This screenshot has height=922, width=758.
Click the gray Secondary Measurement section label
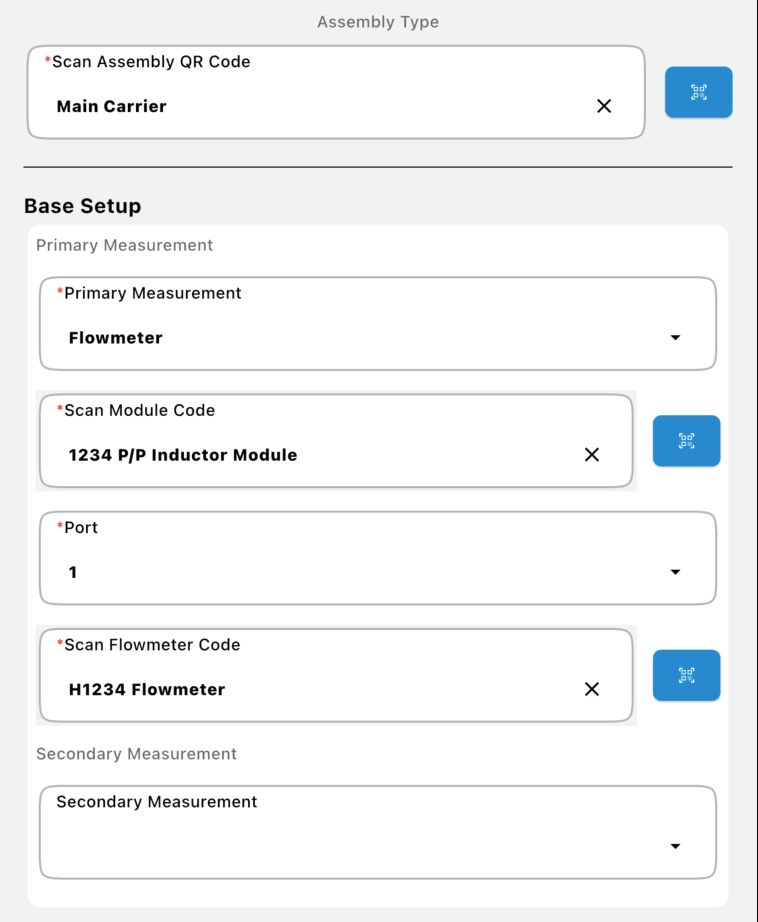(137, 754)
